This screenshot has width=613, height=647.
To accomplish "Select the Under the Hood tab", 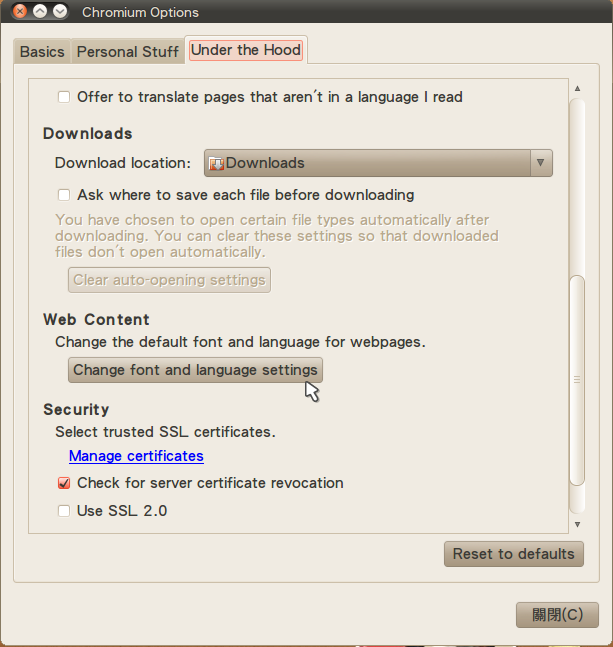I will coord(246,50).
